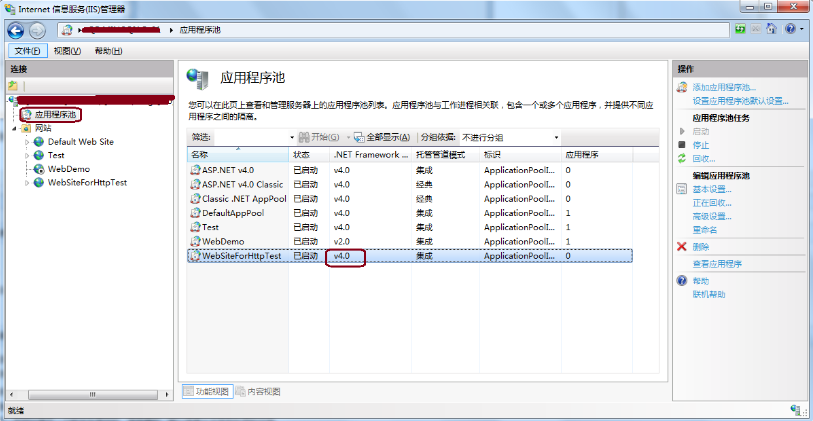Open the 帮助(H) menu

point(108,51)
